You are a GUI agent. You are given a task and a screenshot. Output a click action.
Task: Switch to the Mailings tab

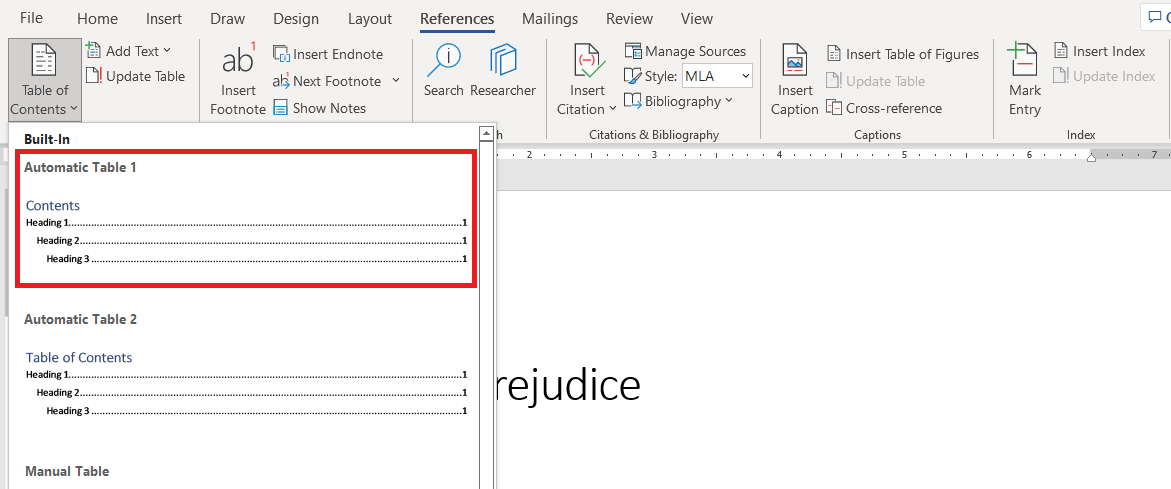click(x=550, y=19)
